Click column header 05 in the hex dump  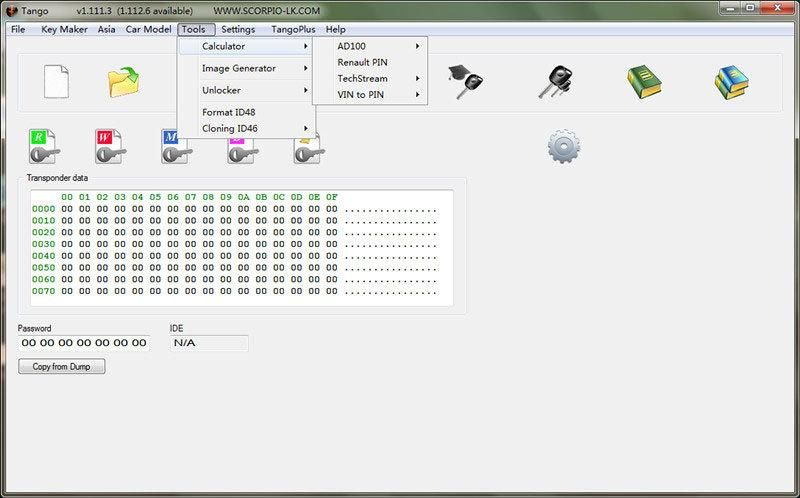point(155,197)
